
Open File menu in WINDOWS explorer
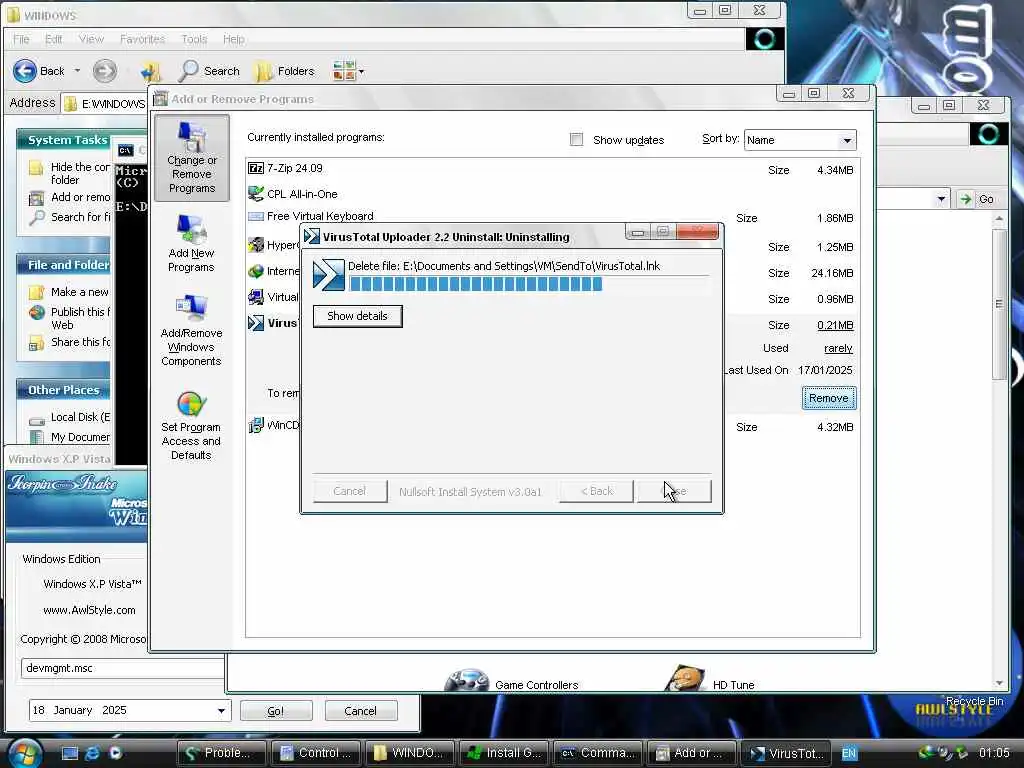tap(21, 39)
